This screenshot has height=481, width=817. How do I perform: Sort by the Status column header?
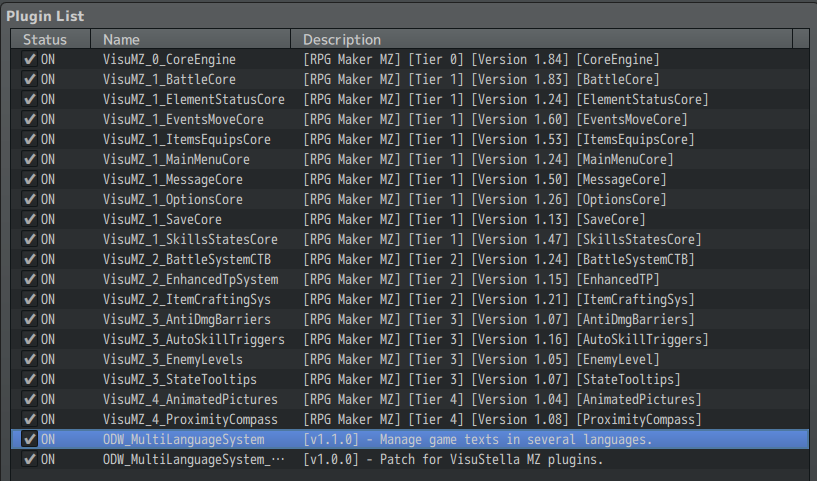51,39
